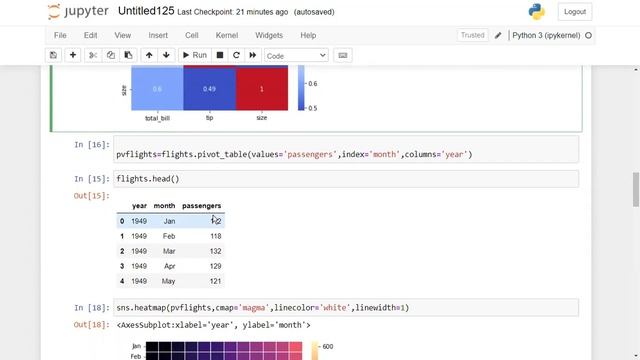
Task: Click the month column header
Action: coord(164,206)
